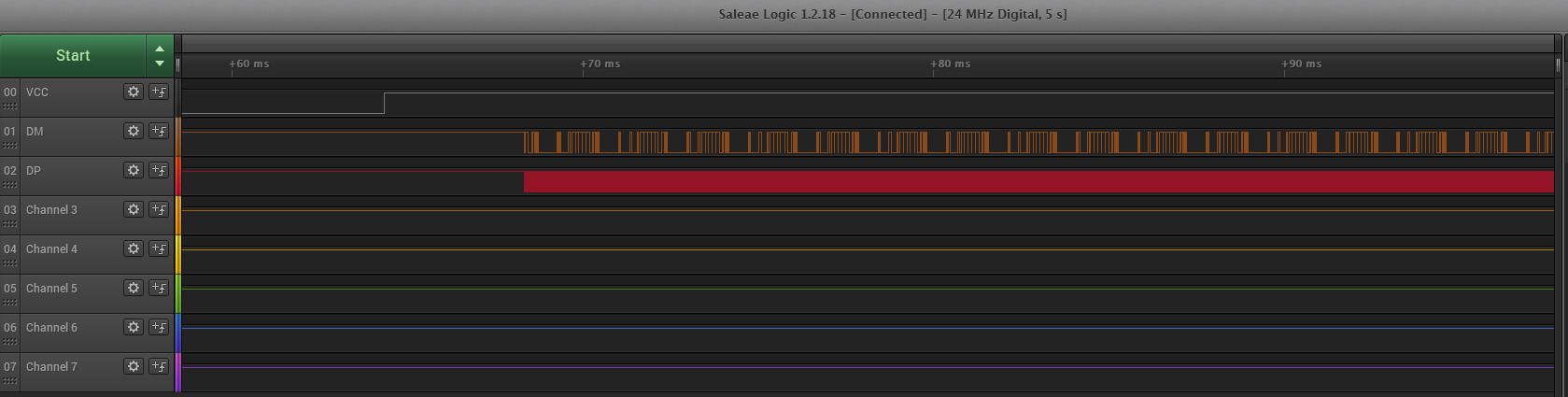The height and width of the screenshot is (397, 1568).
Task: Click the down arrow beside Start
Action: pyautogui.click(x=160, y=64)
